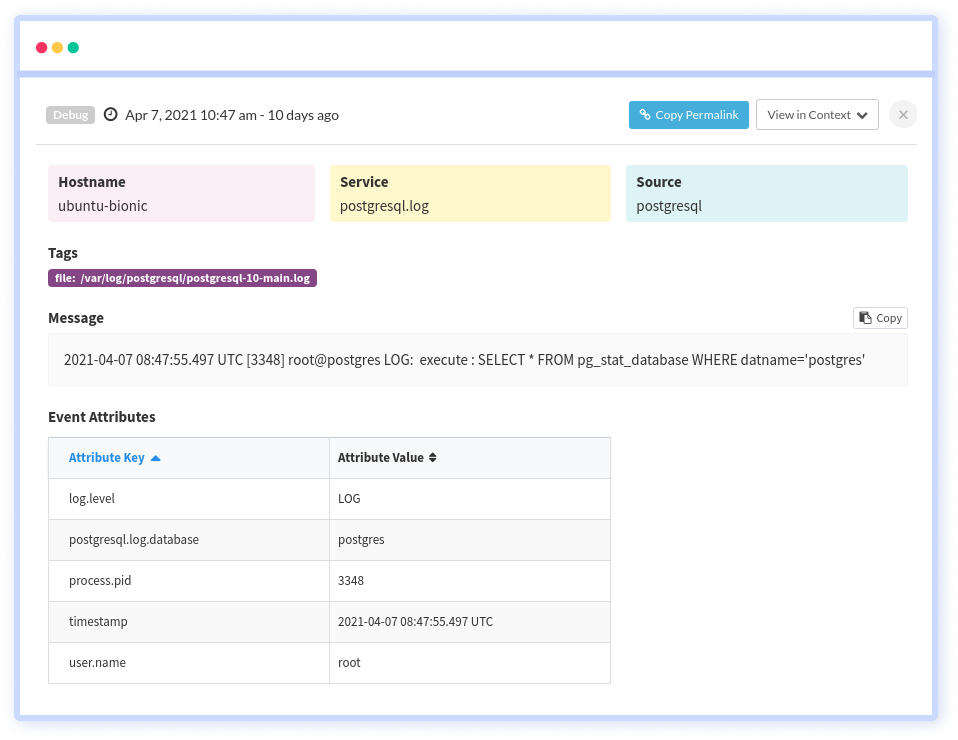Expand the chevron on View in Context
The image size is (958, 740).
tap(862, 114)
